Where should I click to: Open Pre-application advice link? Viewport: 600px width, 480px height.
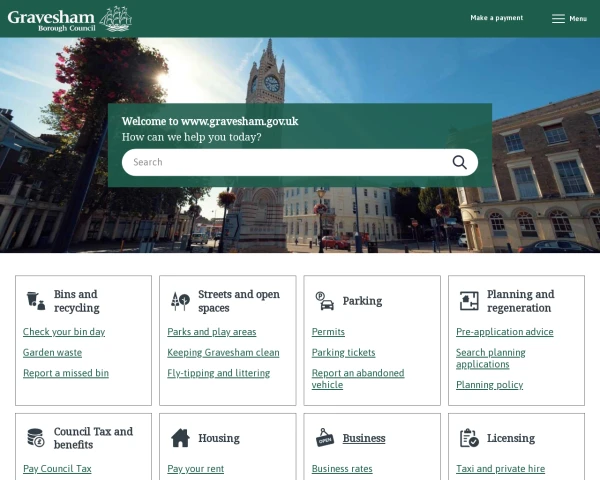click(x=505, y=332)
